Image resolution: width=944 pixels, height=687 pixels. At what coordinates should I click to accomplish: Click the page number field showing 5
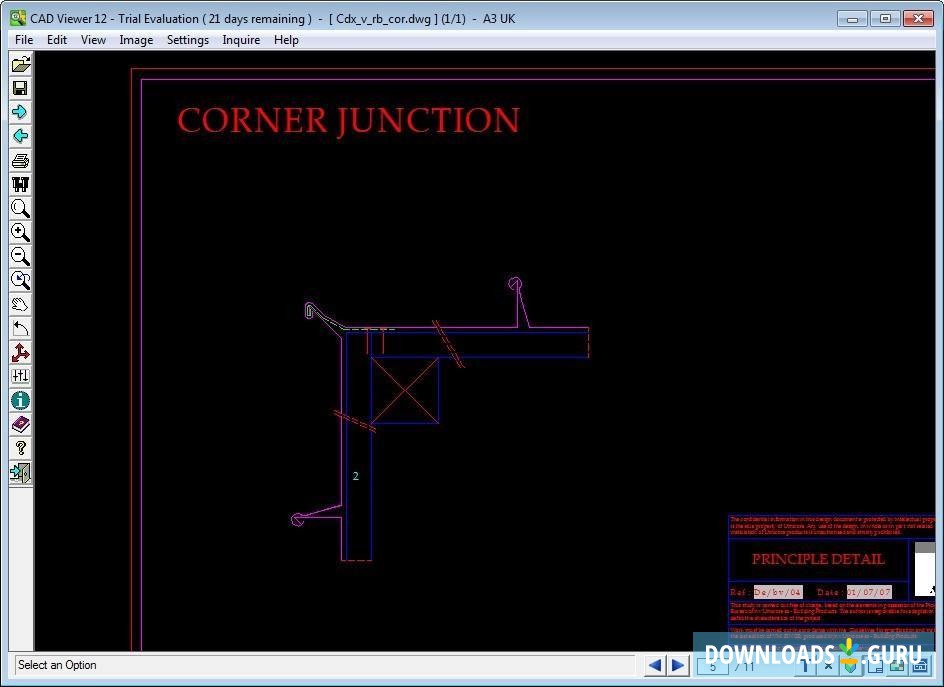click(x=713, y=667)
